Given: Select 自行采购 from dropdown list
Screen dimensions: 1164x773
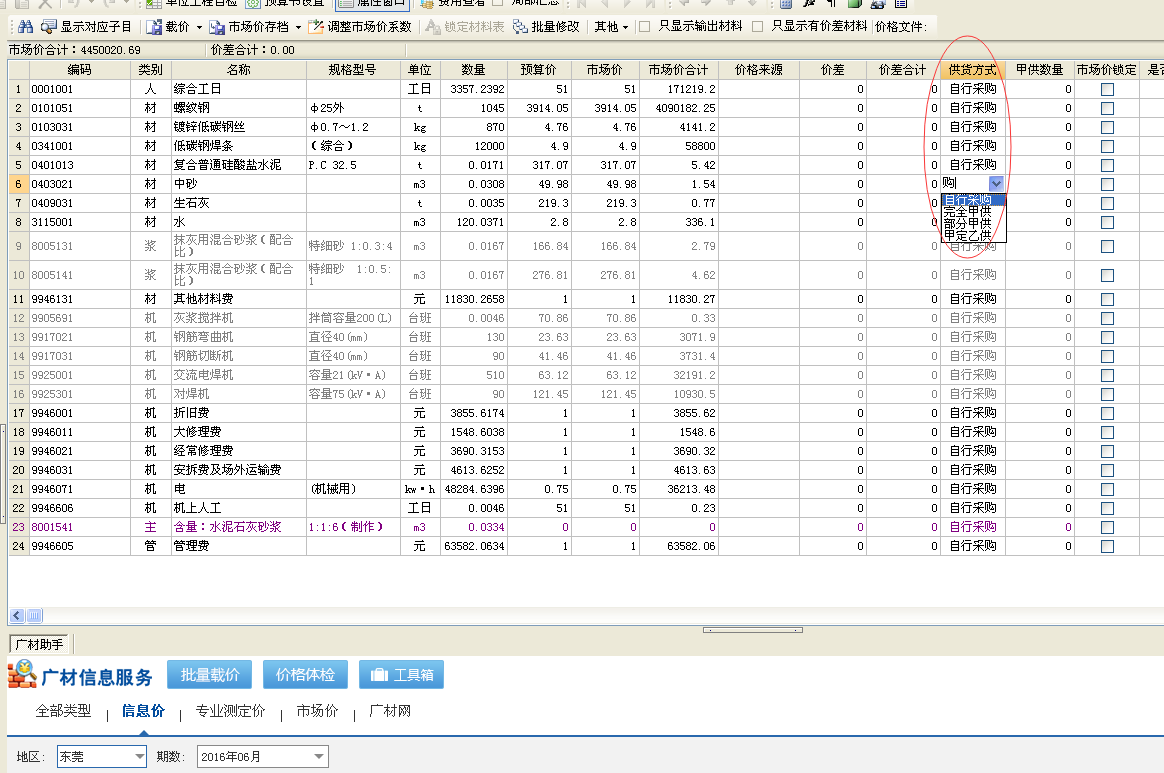Looking at the screenshot, I should pos(973,200).
